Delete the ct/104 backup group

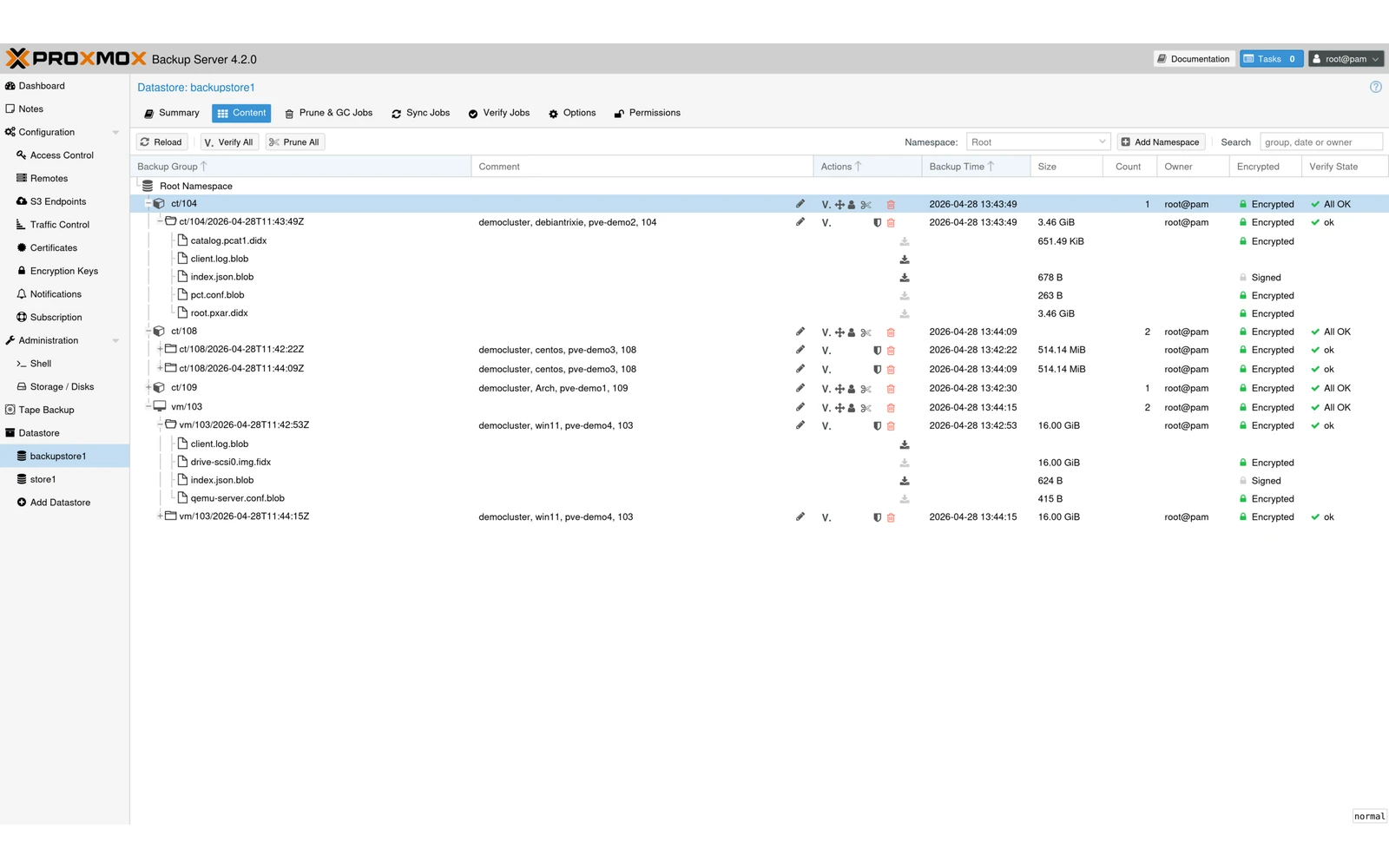click(x=891, y=205)
